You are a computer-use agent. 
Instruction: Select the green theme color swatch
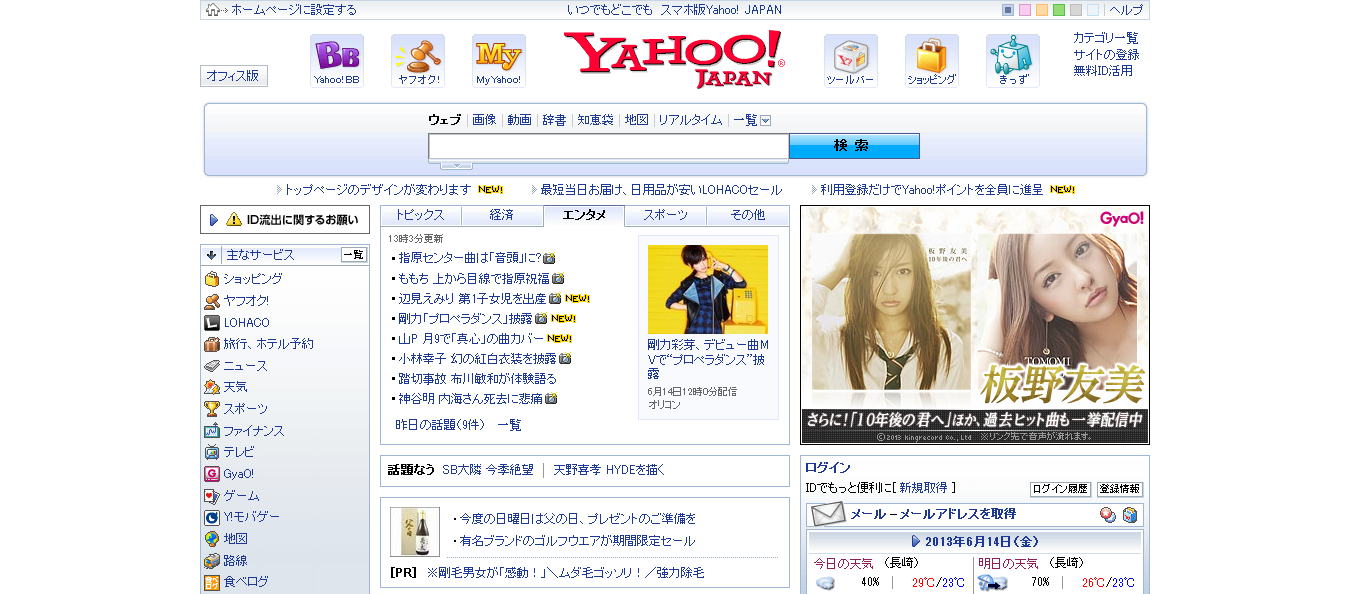[x=1059, y=10]
